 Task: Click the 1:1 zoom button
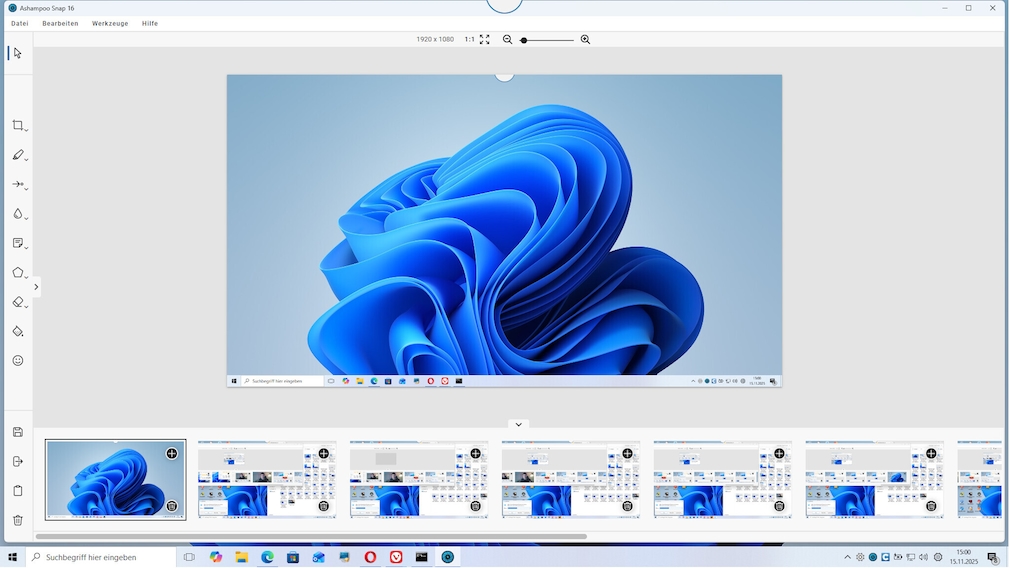pyautogui.click(x=469, y=40)
